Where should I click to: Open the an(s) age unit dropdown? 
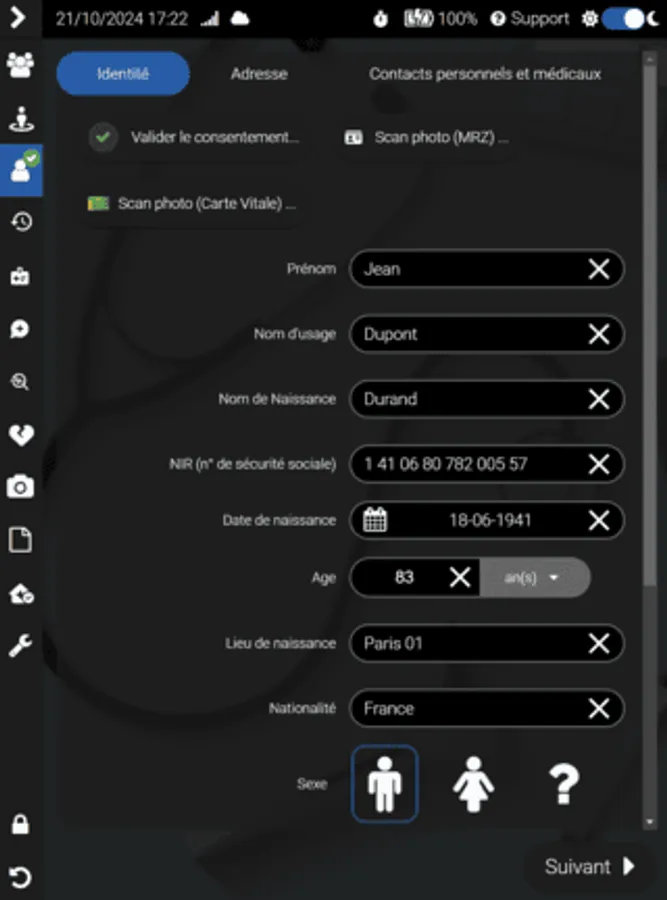(x=534, y=577)
